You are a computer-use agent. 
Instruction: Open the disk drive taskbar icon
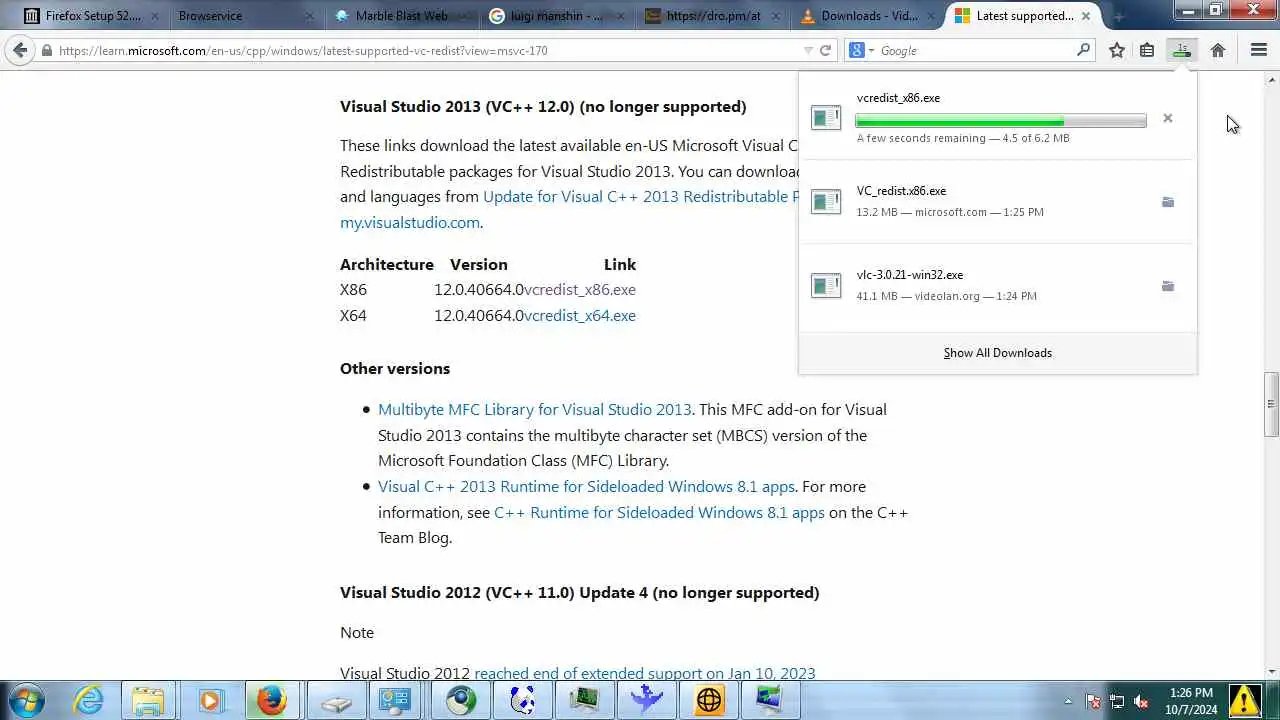pos(336,700)
